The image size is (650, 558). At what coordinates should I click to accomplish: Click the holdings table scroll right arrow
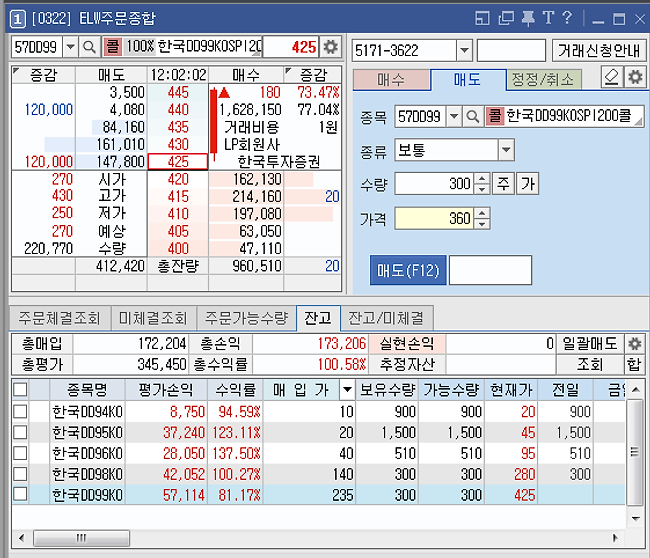coord(616,538)
